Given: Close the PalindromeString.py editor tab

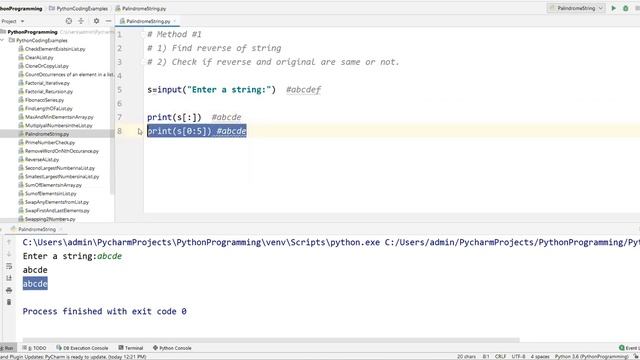Looking at the screenshot, I should click(x=175, y=21).
